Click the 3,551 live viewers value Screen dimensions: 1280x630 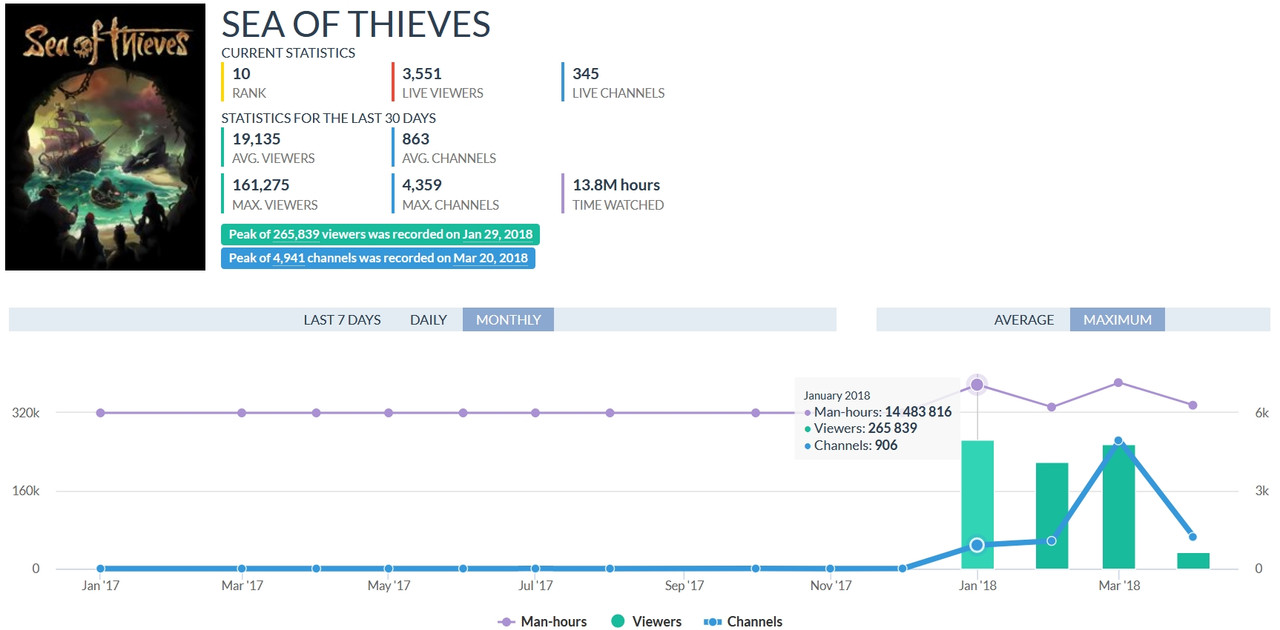coord(422,74)
